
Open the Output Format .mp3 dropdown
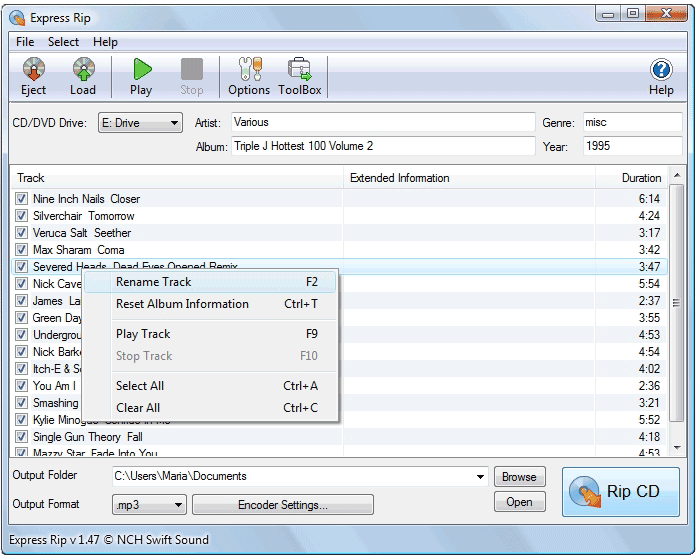tap(178, 505)
